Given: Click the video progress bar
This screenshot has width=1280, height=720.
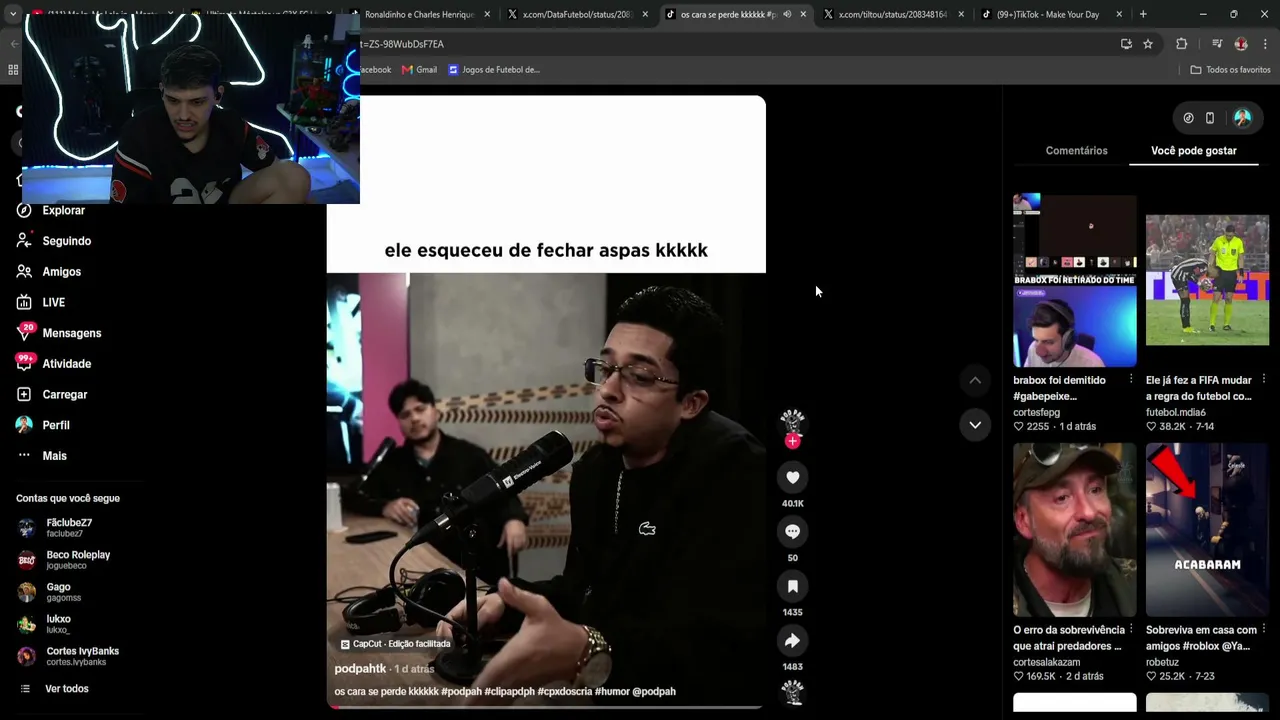Looking at the screenshot, I should (546, 707).
